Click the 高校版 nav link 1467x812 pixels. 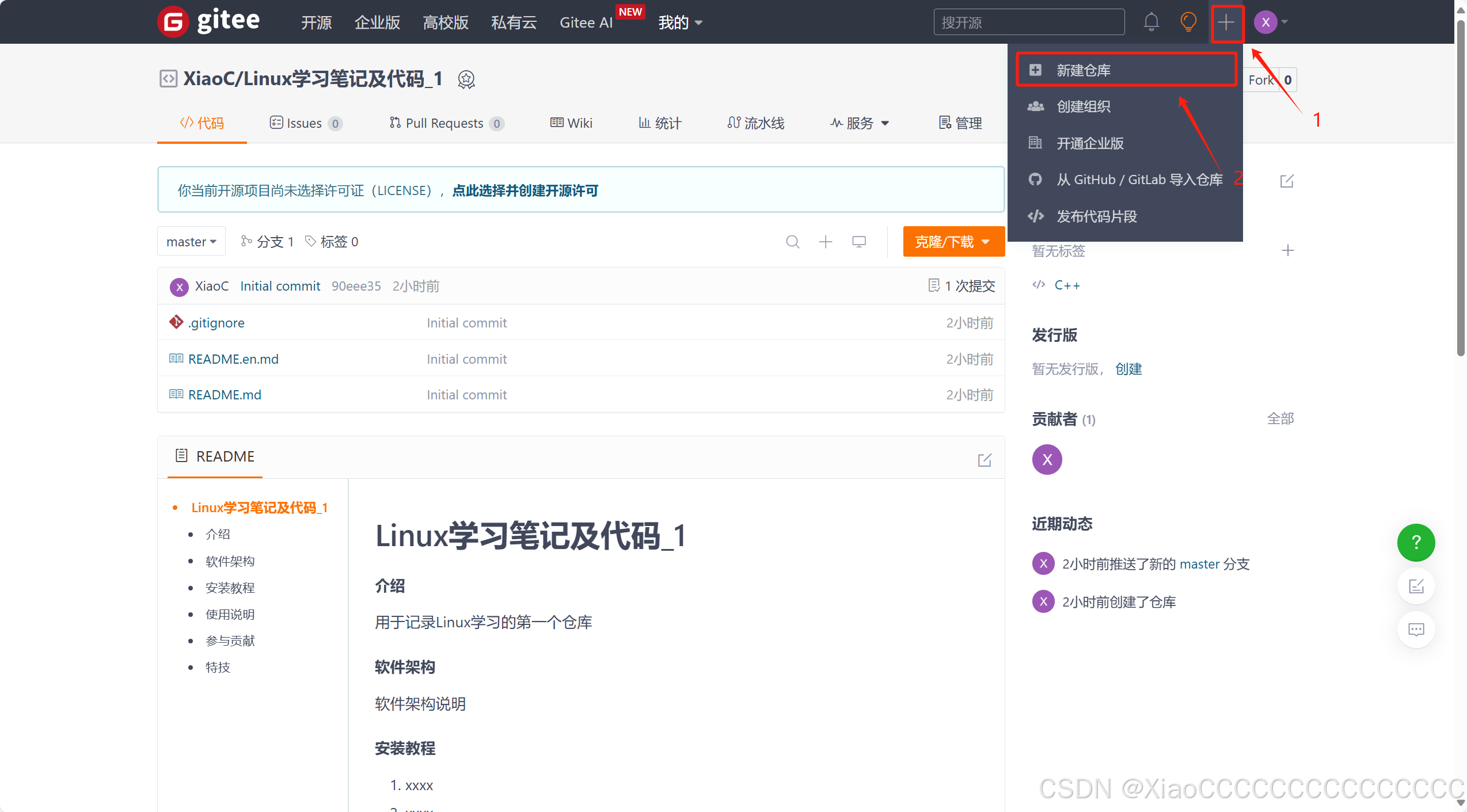pos(446,22)
